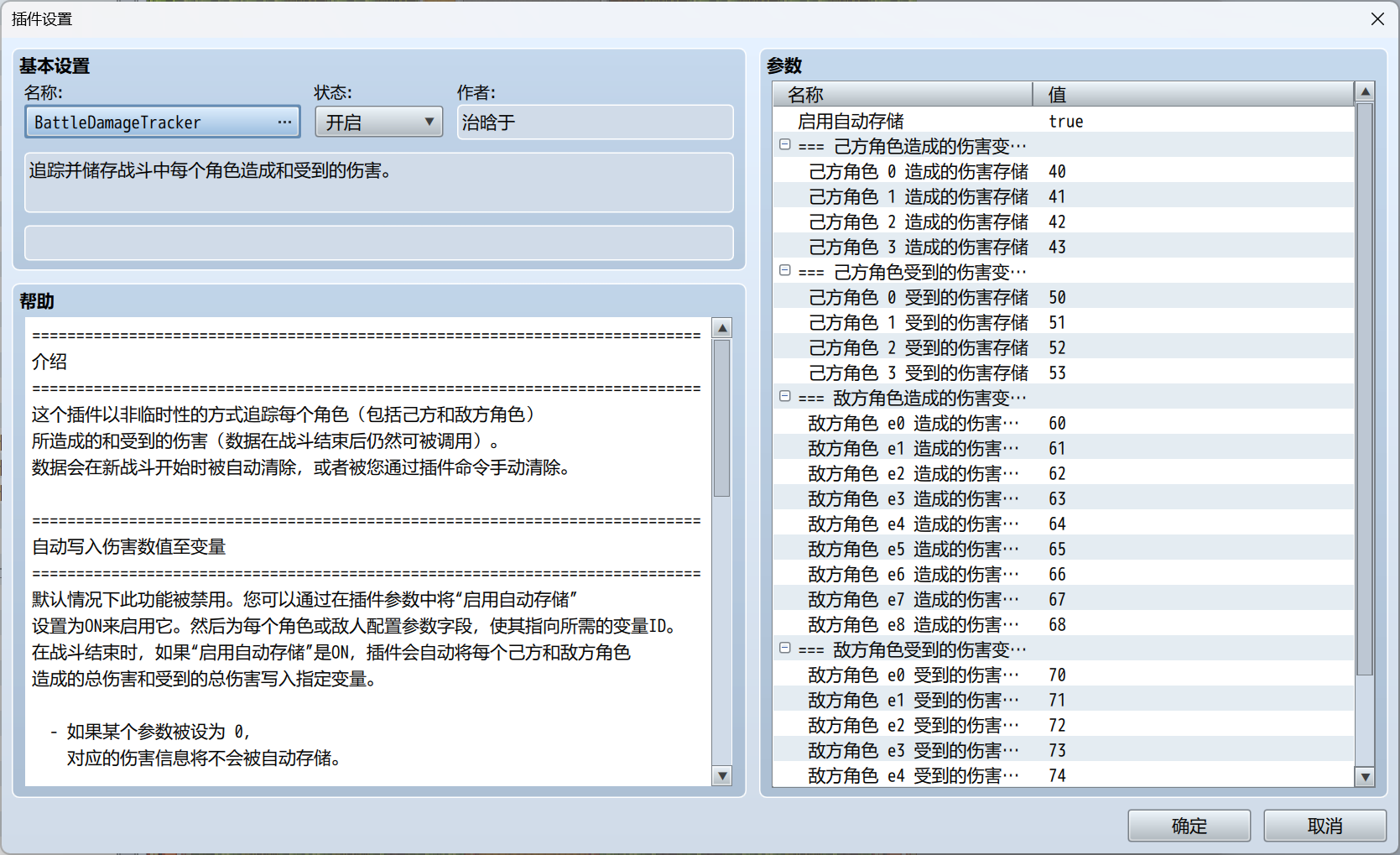
Task: Collapse the 敌方角色受到的伤害变 group
Action: [785, 648]
